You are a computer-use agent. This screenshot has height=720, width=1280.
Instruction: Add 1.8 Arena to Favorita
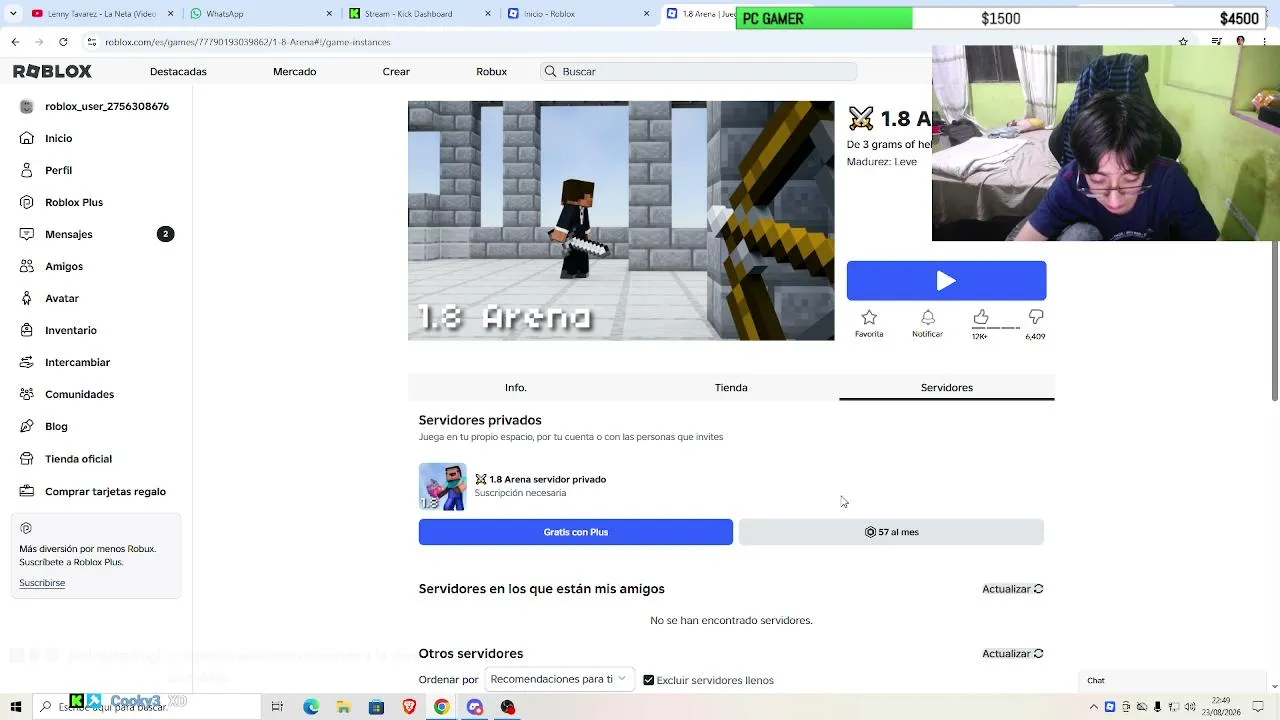(x=869, y=323)
